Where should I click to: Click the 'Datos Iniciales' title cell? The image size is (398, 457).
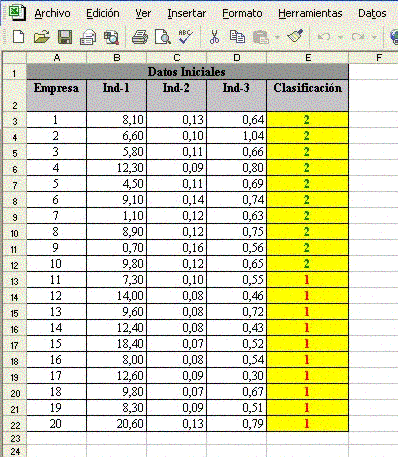[x=187, y=72]
